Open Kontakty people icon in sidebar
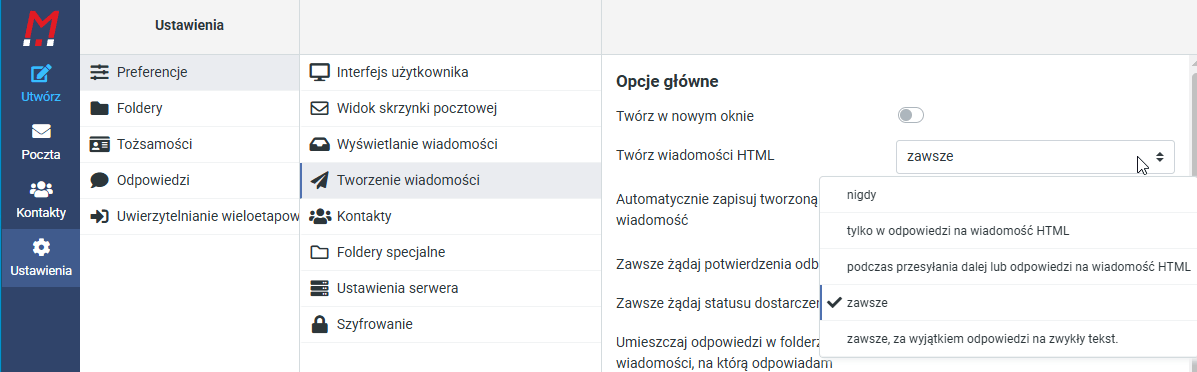Viewport: 1197px width, 372px height. coord(40,189)
